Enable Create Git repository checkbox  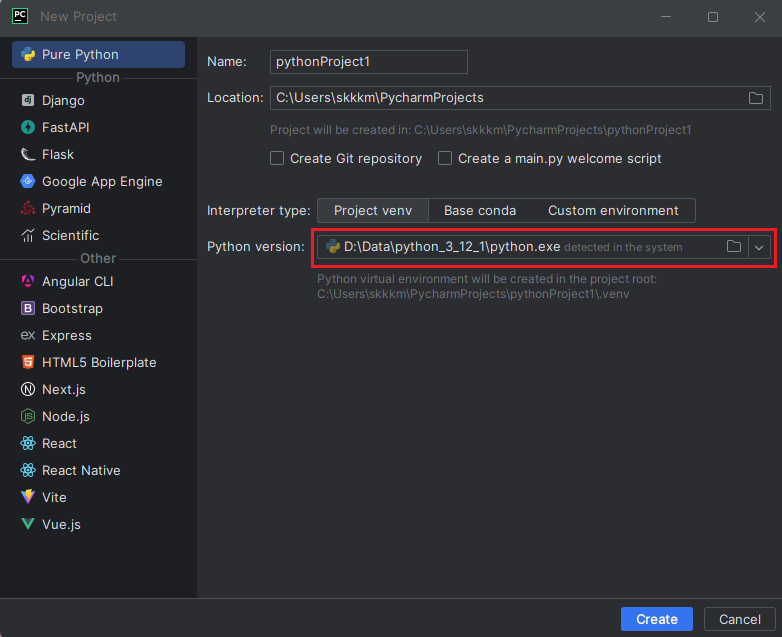tap(277, 158)
